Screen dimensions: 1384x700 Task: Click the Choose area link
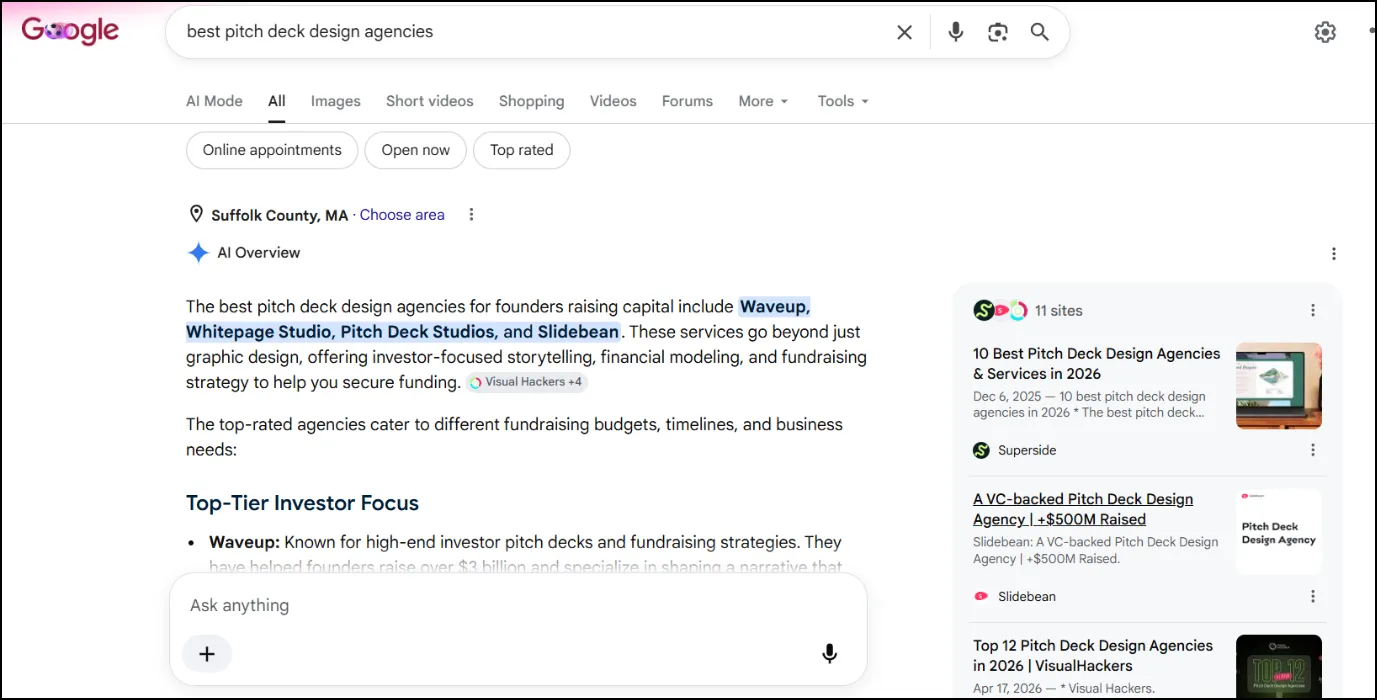[402, 215]
